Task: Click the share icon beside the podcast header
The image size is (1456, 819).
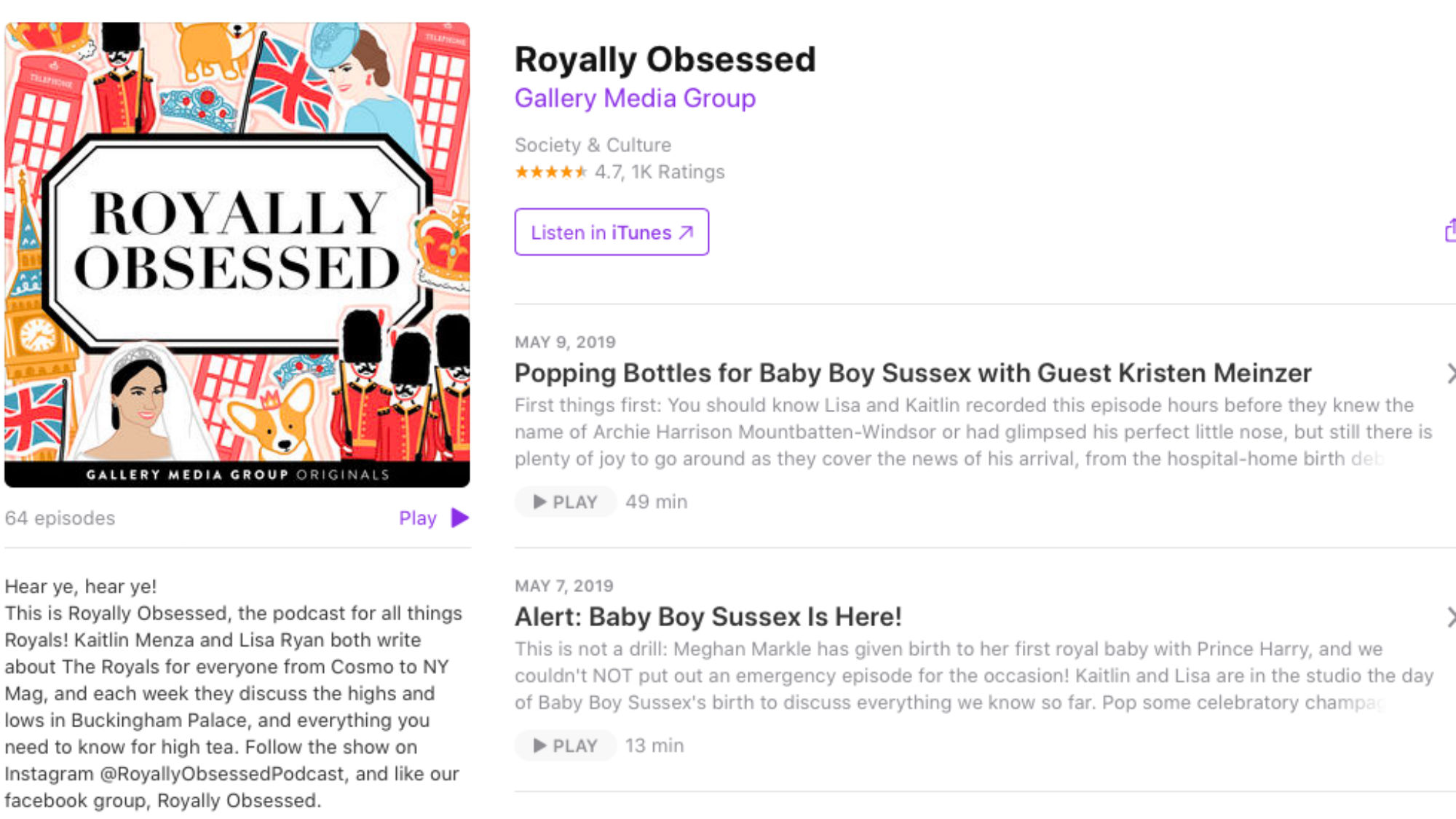Action: point(1450,231)
